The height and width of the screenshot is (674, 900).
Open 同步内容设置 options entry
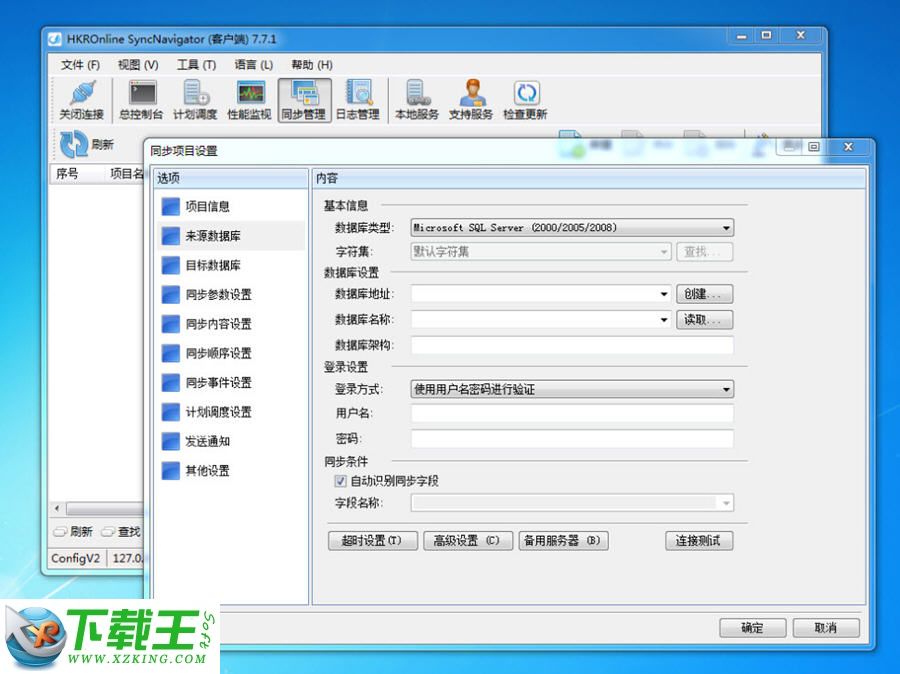point(230,324)
